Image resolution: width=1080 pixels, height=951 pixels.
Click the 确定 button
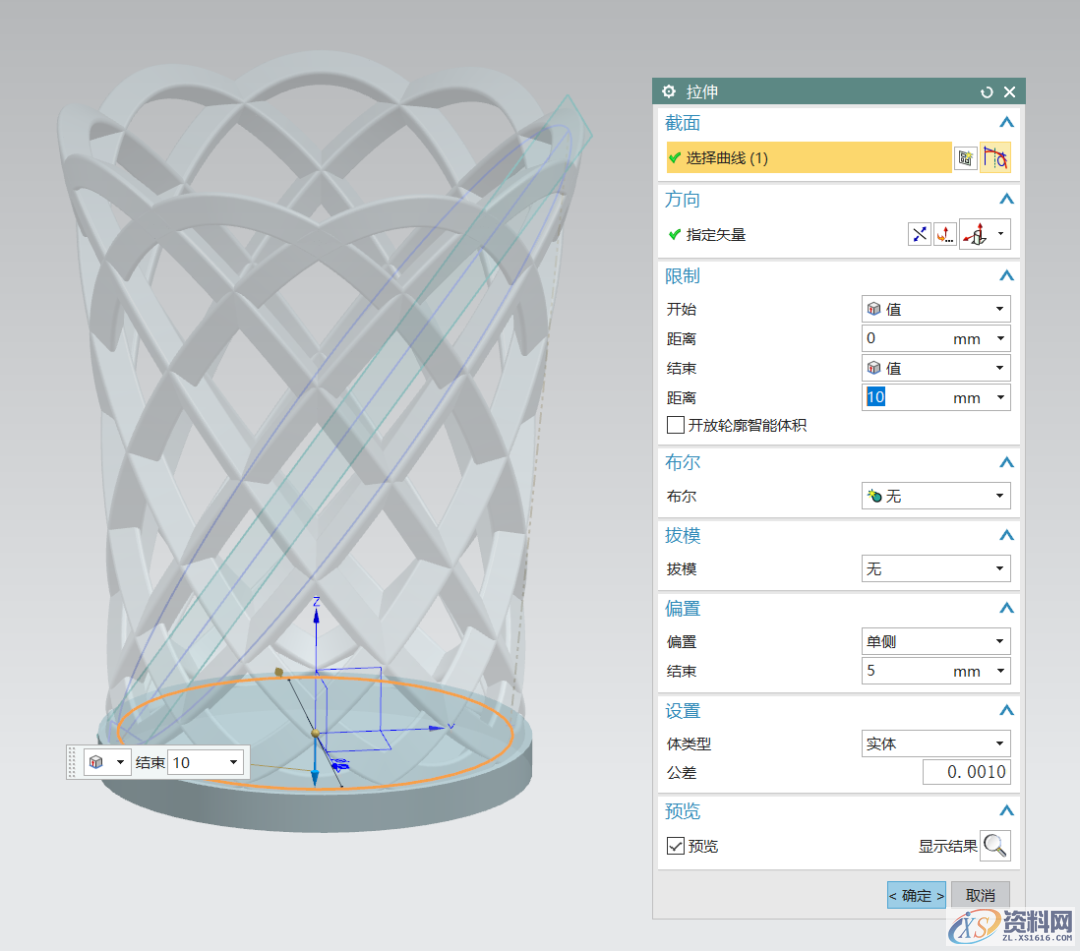pos(916,895)
